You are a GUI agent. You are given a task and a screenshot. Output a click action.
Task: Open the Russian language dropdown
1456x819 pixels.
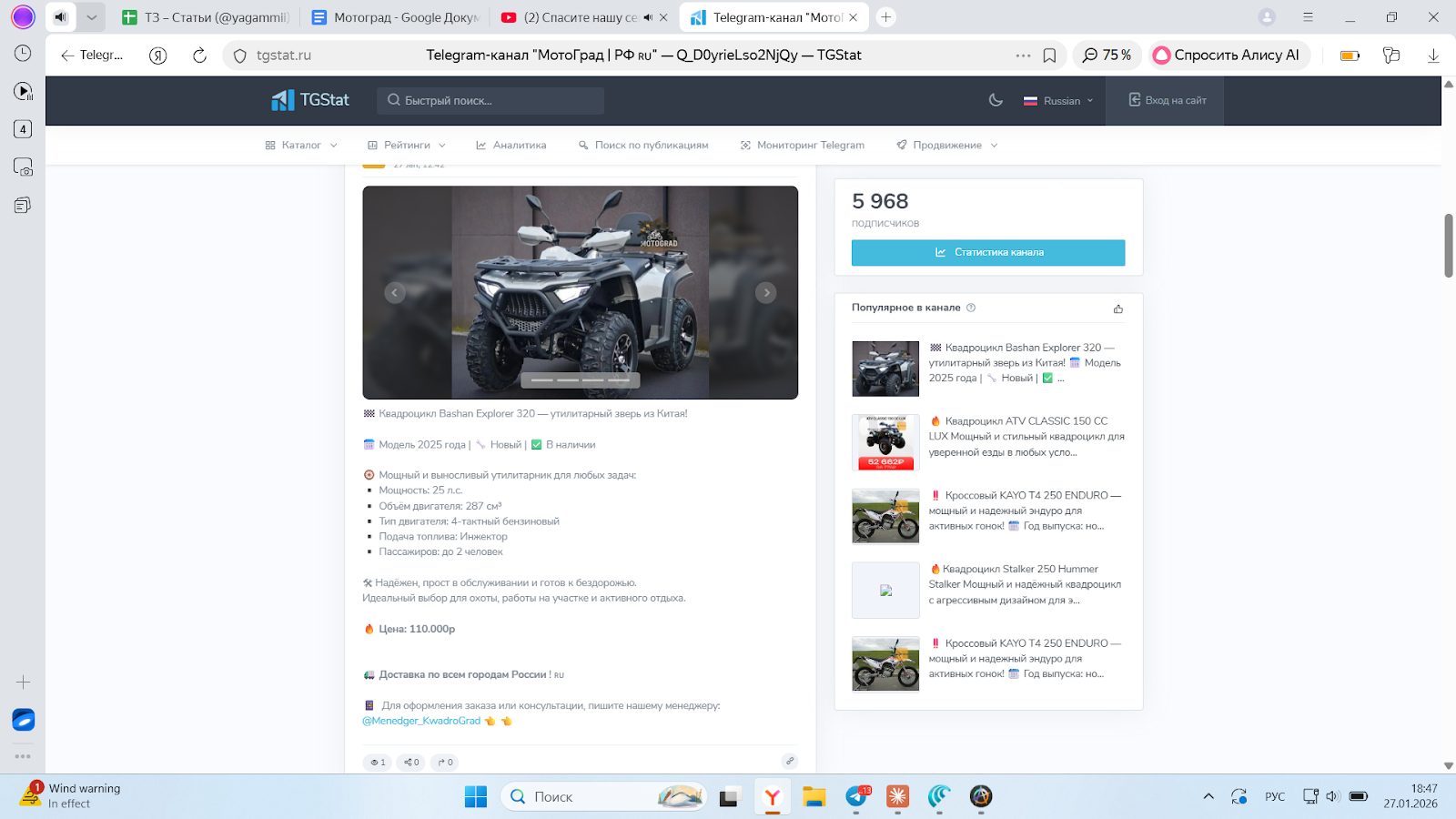click(x=1058, y=101)
